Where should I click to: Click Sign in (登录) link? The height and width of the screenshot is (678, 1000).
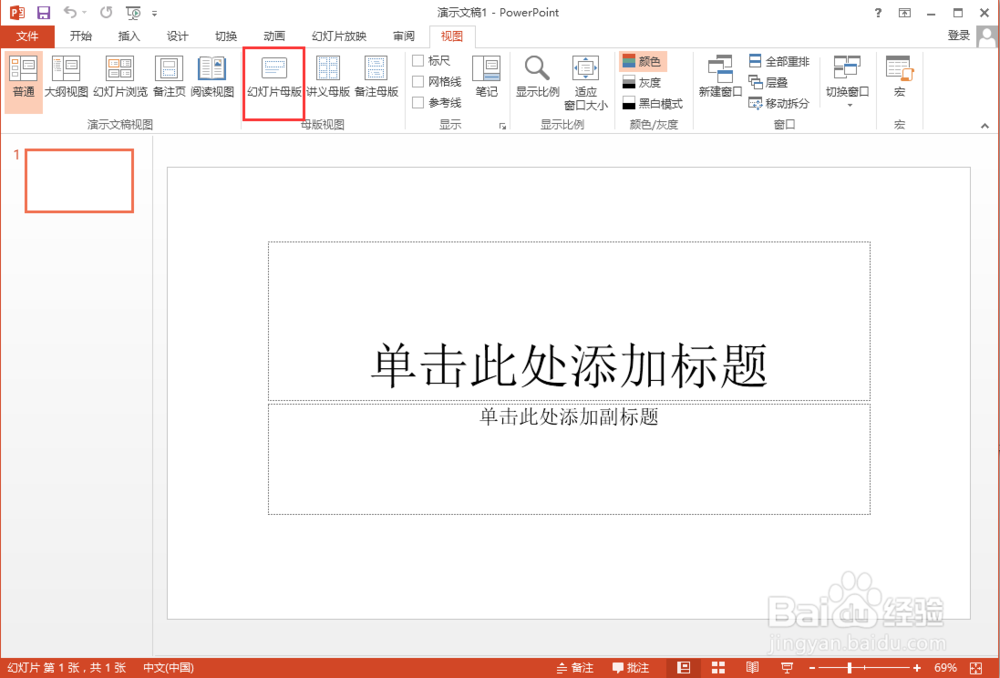958,36
